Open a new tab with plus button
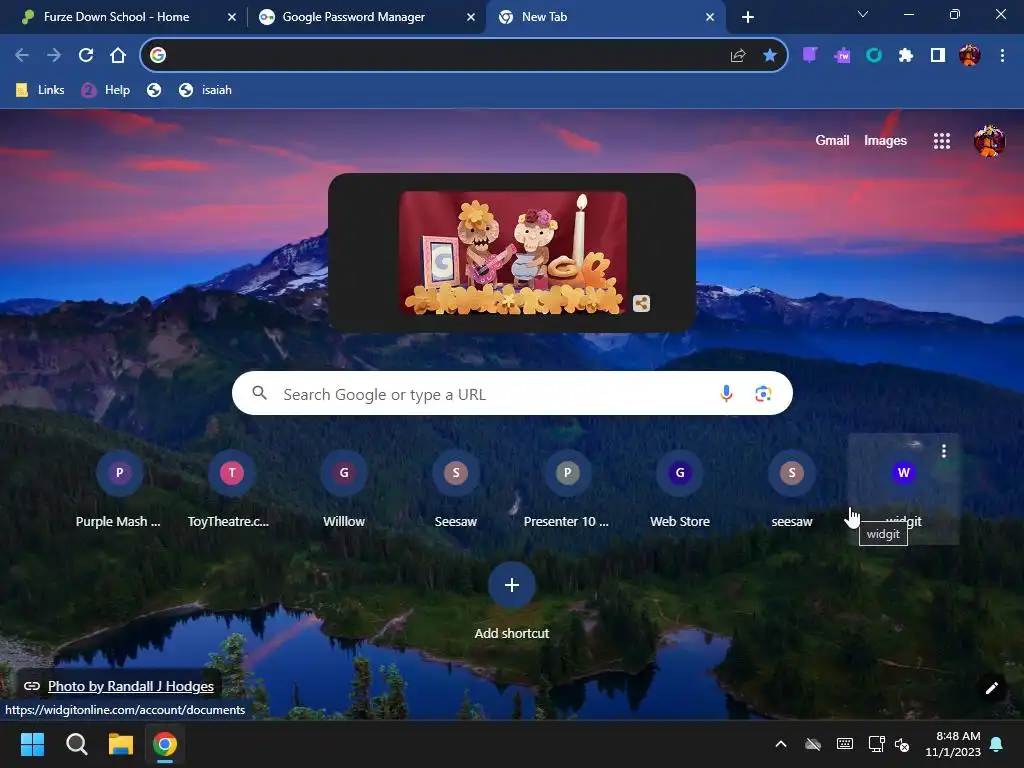1024x768 pixels. [748, 17]
